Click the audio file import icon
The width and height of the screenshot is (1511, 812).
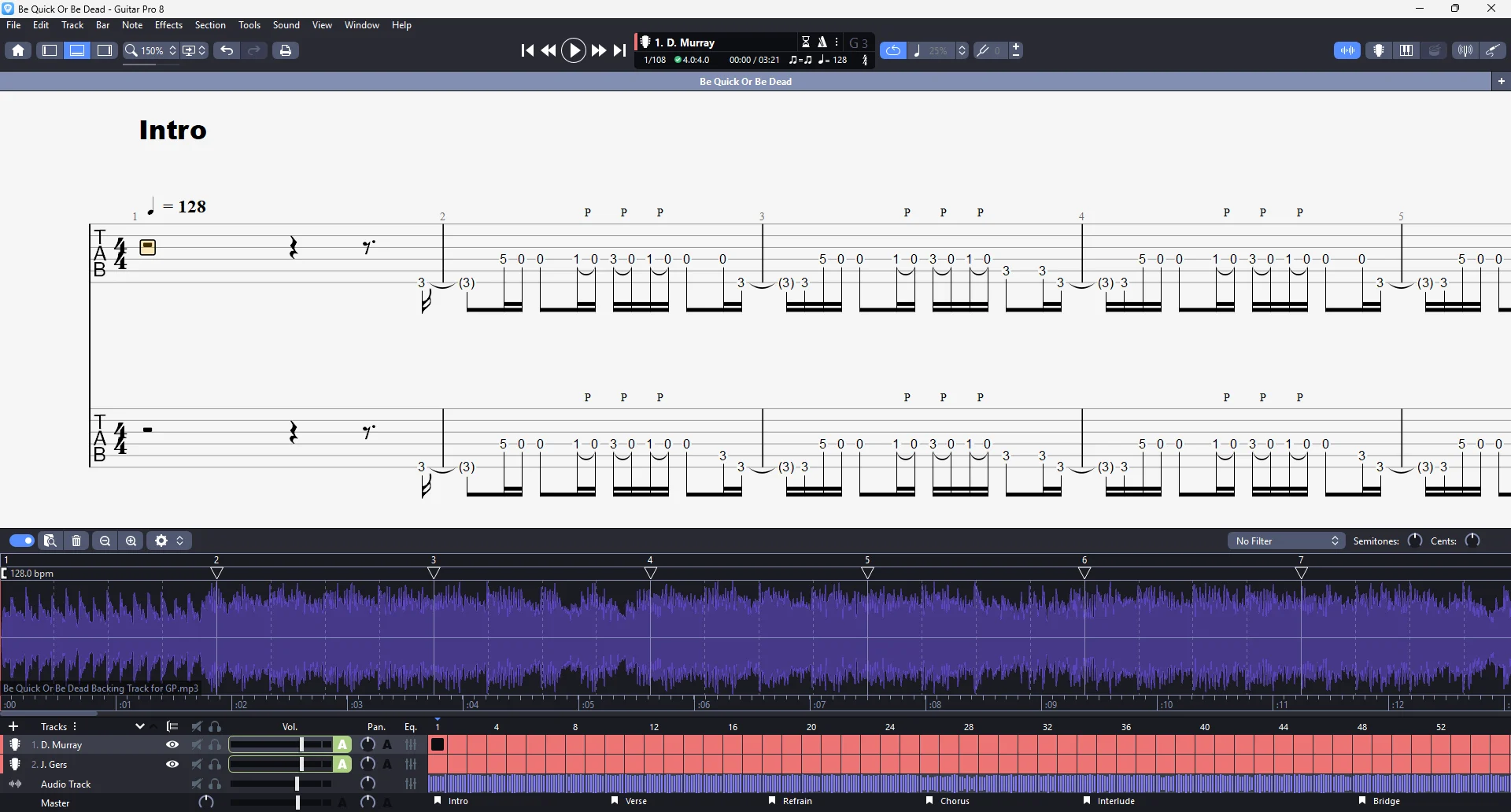pos(50,541)
